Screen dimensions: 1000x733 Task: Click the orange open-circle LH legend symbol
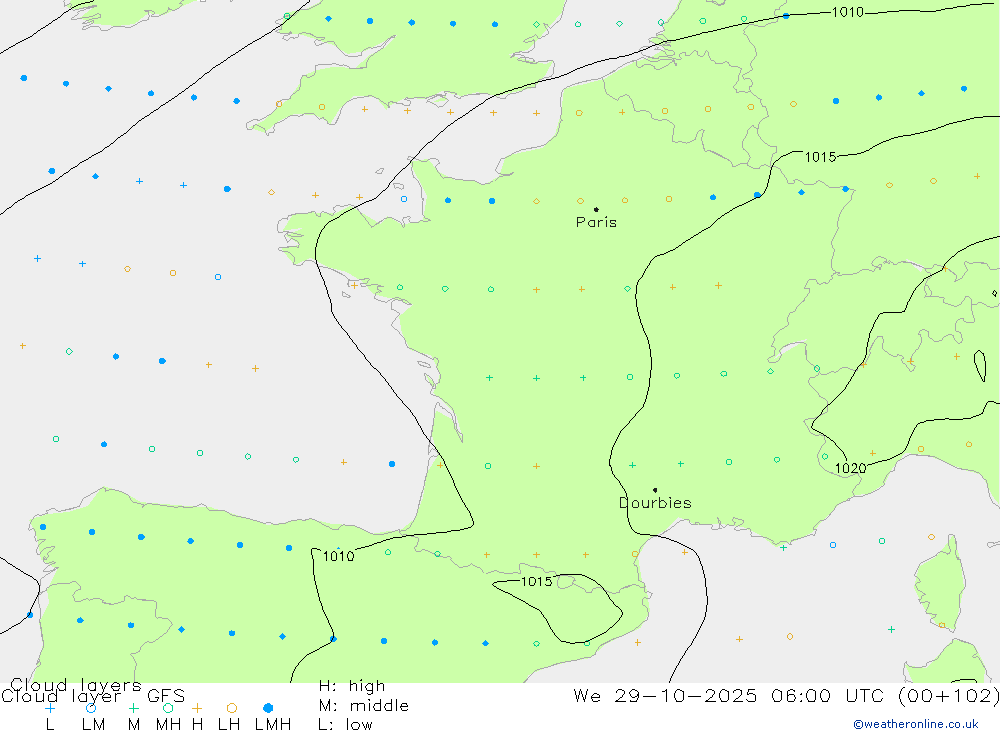pos(232,708)
